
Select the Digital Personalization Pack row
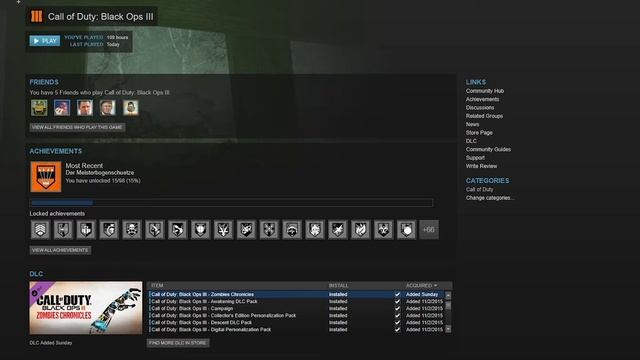[296, 329]
